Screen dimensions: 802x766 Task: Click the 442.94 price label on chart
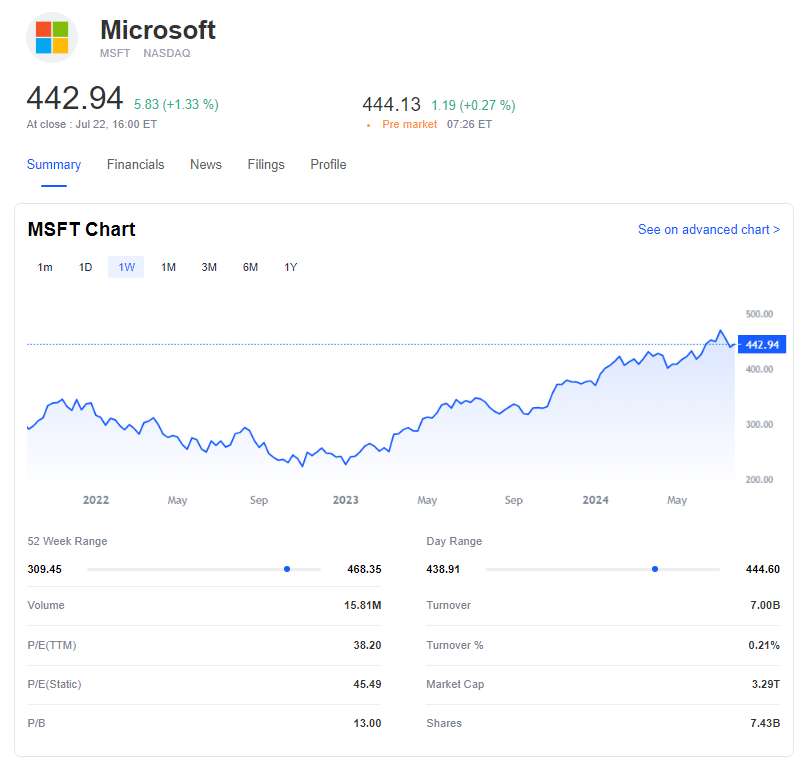click(762, 345)
